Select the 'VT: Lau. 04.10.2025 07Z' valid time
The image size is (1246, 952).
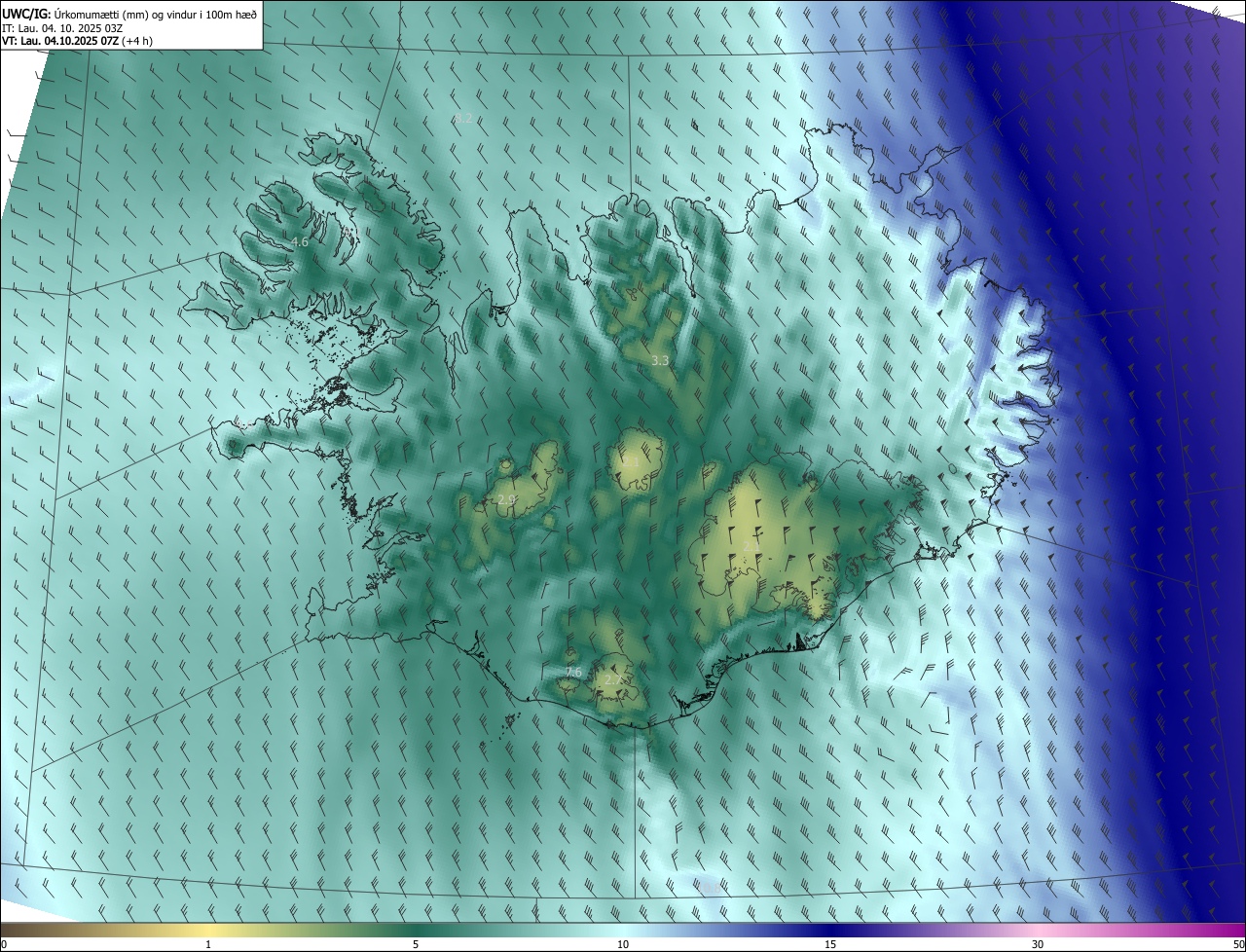60,41
